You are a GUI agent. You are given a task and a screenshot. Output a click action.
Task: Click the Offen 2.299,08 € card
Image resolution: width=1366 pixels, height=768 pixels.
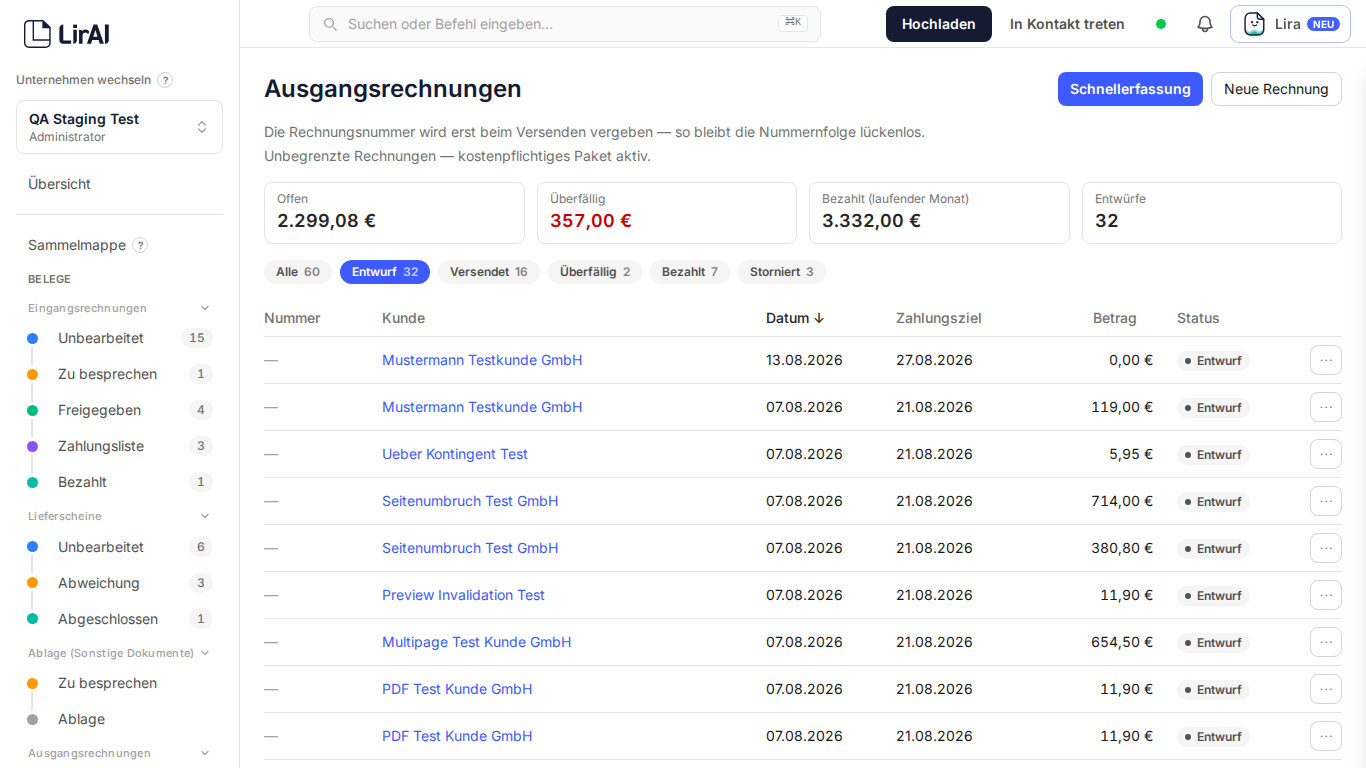click(394, 213)
